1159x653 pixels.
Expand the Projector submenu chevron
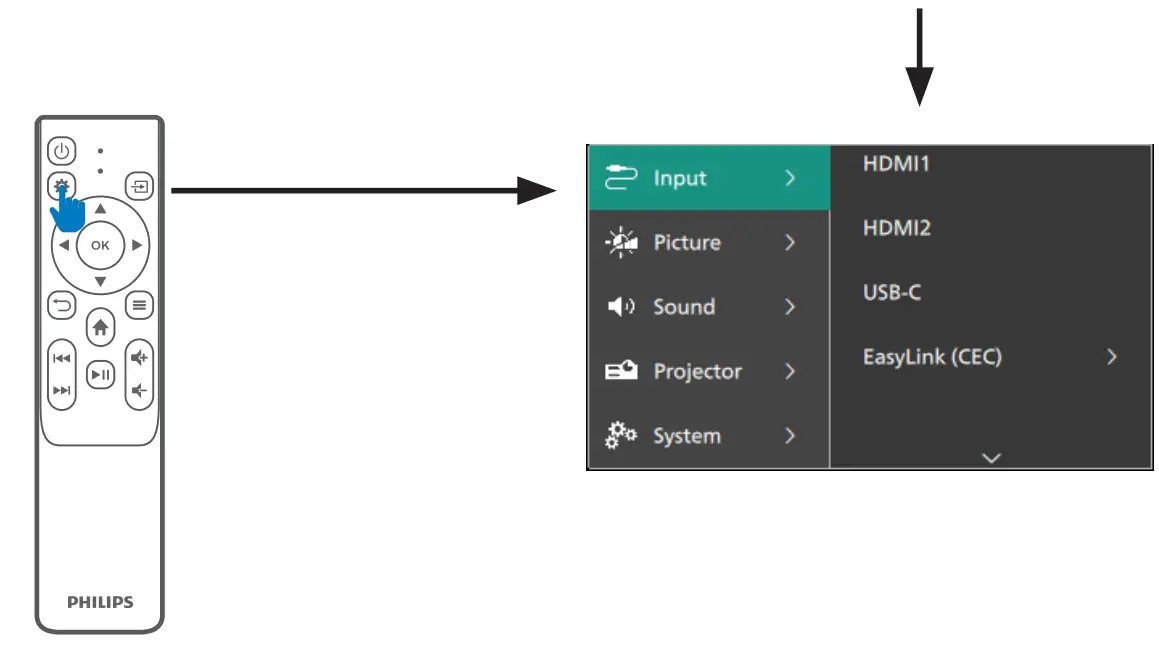pyautogui.click(x=790, y=372)
